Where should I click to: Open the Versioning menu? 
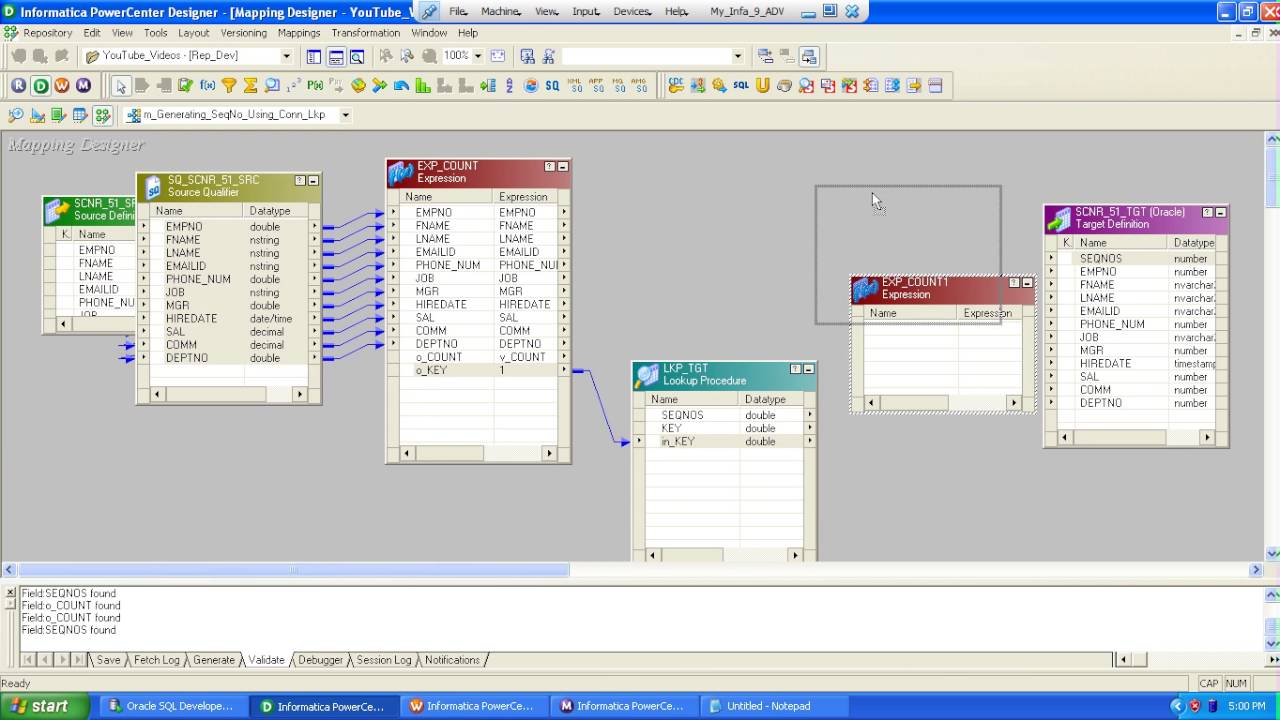244,33
